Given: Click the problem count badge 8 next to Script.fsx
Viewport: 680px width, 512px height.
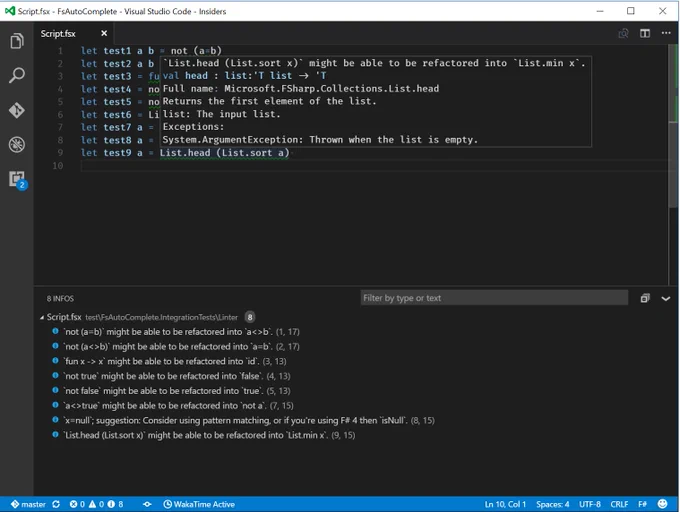Looking at the screenshot, I should (250, 317).
